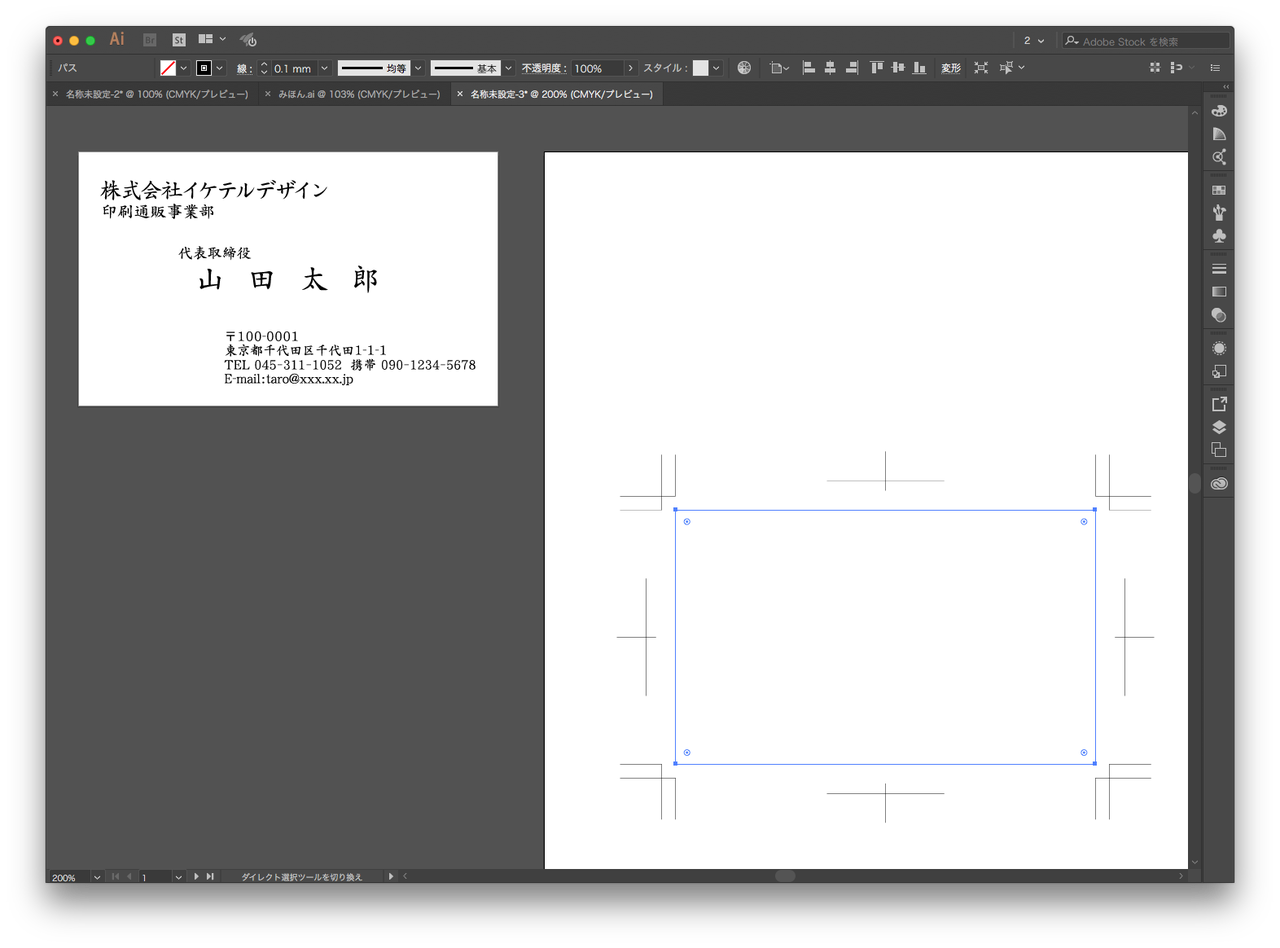Screen dimensions: 1280x948
Task: Click stroke weight stepper arrows
Action: point(264,68)
